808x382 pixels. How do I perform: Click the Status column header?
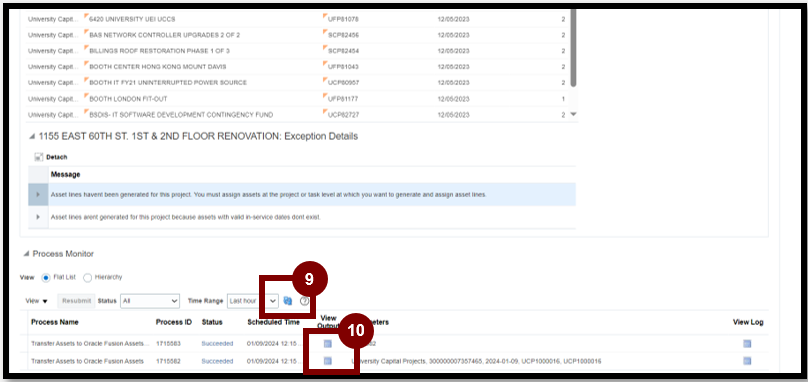pyautogui.click(x=212, y=322)
